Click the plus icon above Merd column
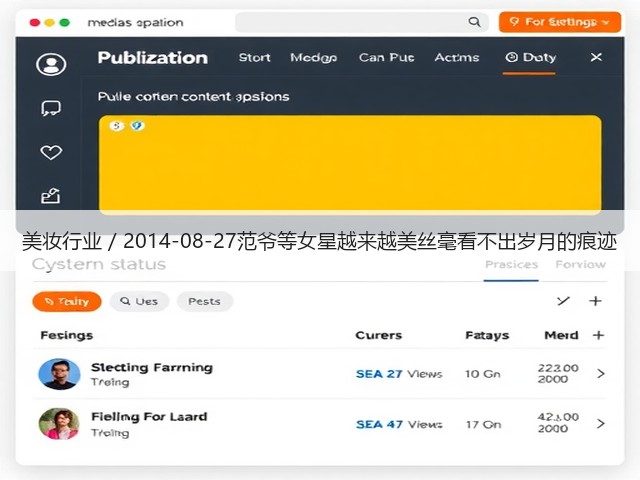Screen dimensions: 640x480 (x=595, y=301)
